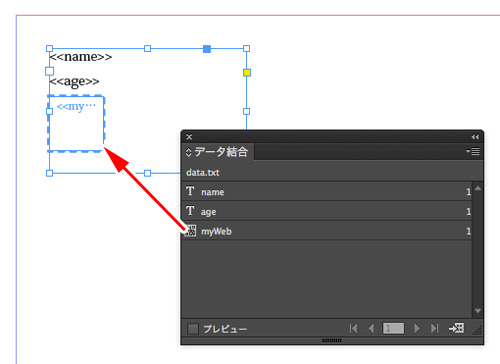Viewport: 500px width, 364px height.
Task: Click the text type icon beside age
Action: point(190,211)
